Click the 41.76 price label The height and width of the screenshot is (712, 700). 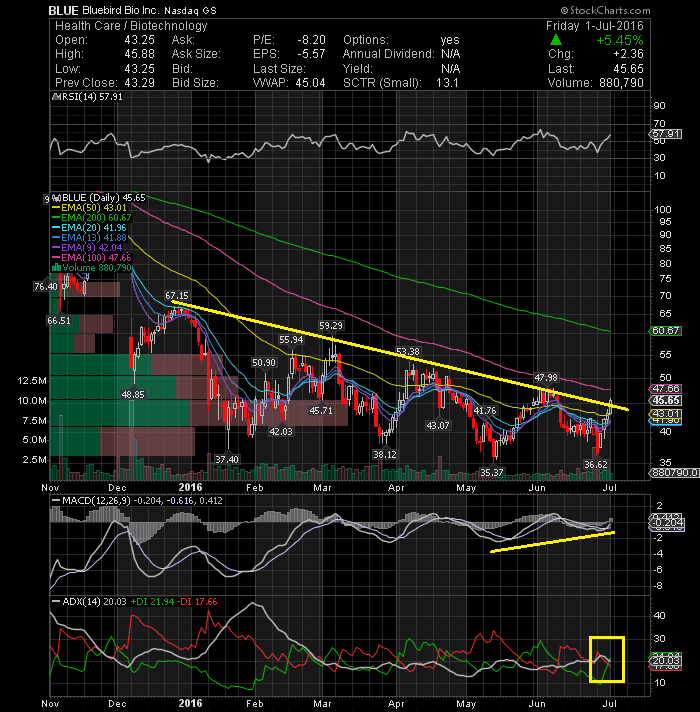click(x=485, y=410)
